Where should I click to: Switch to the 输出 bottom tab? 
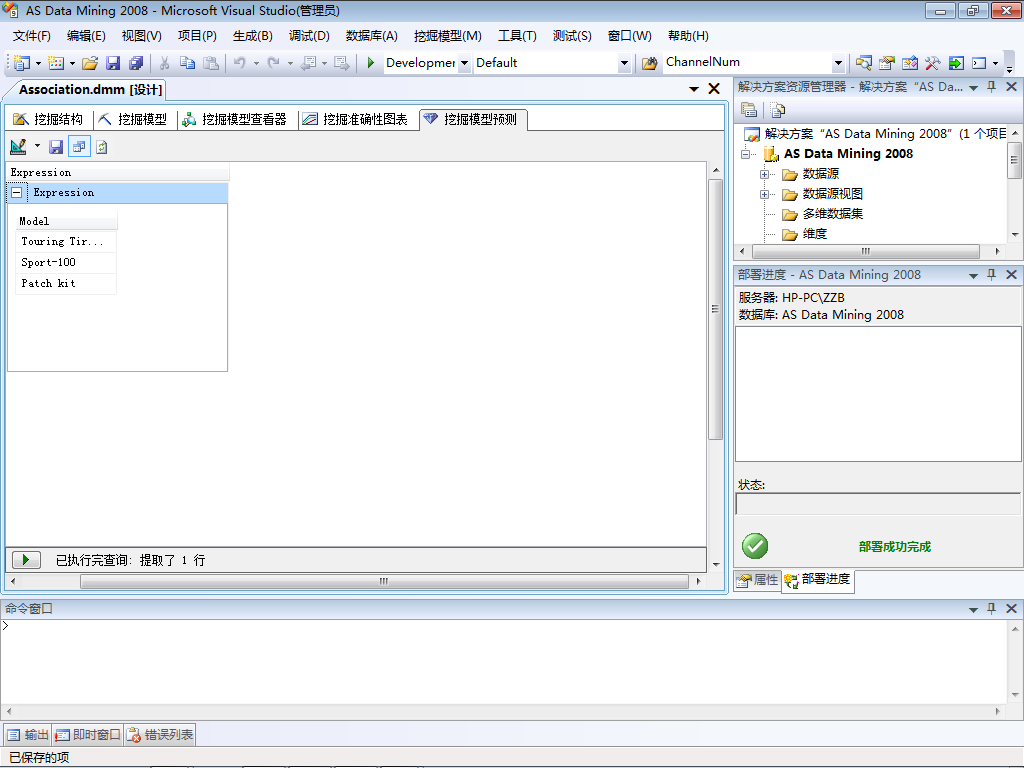(x=27, y=735)
